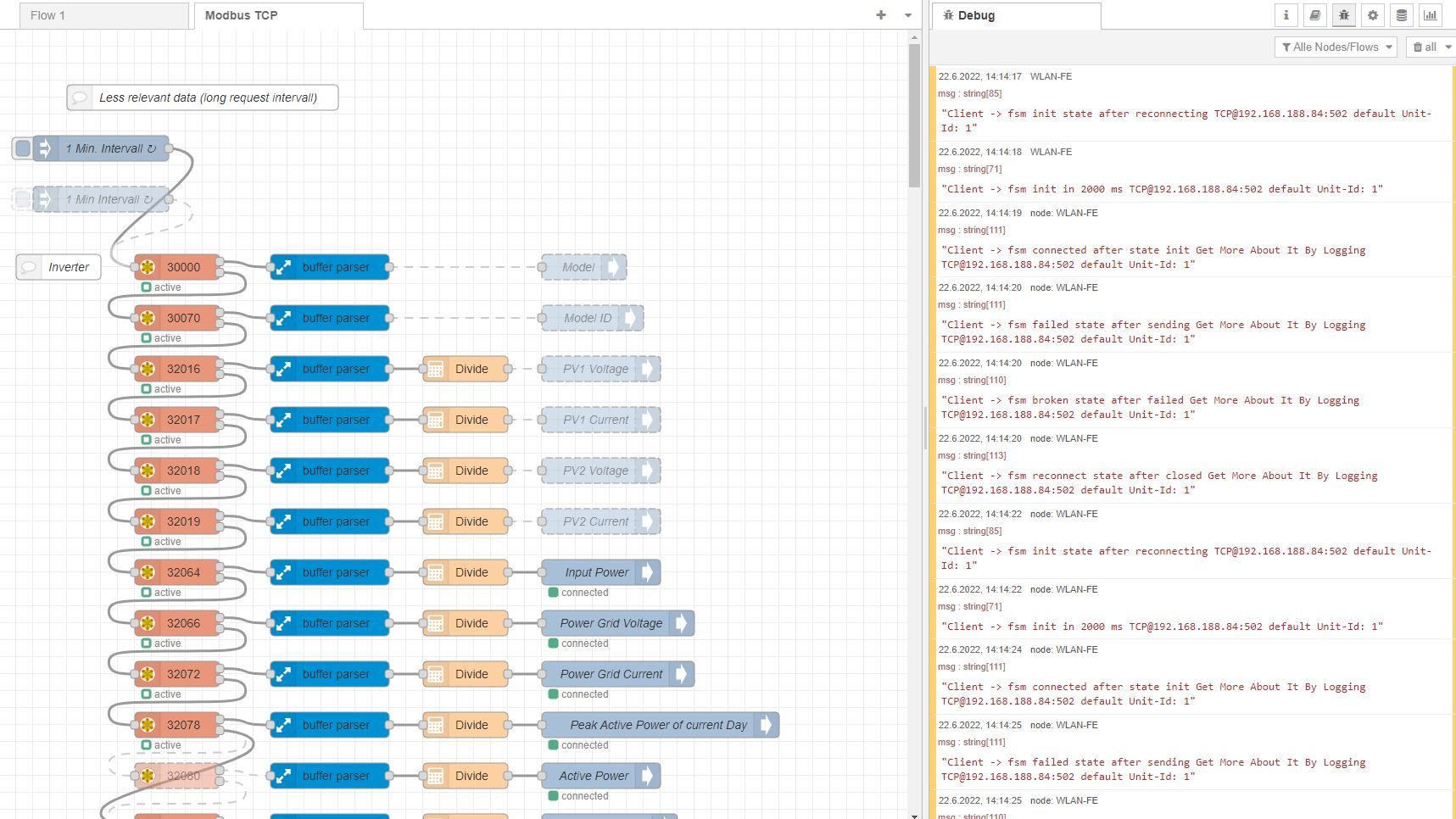This screenshot has height=819, width=1456.
Task: Click active status under node 32072
Action: (x=161, y=694)
